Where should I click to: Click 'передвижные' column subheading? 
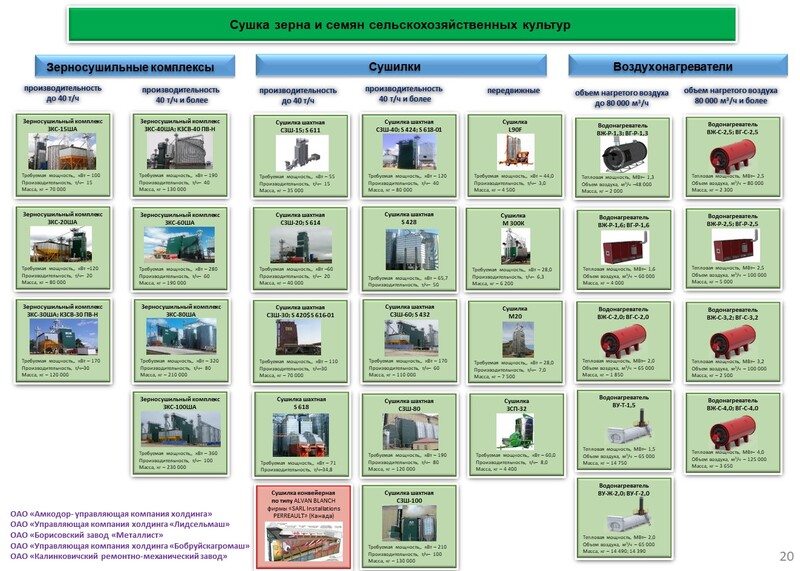tap(513, 90)
